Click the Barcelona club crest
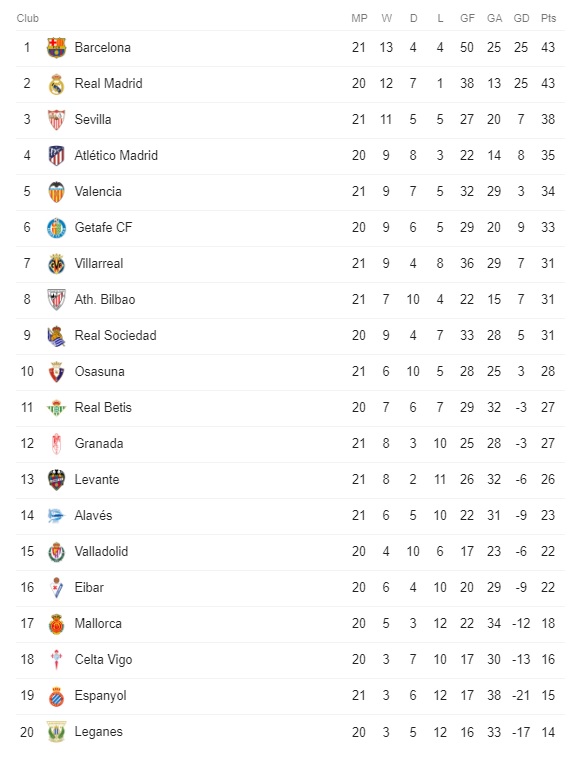570x770 pixels. 56,48
